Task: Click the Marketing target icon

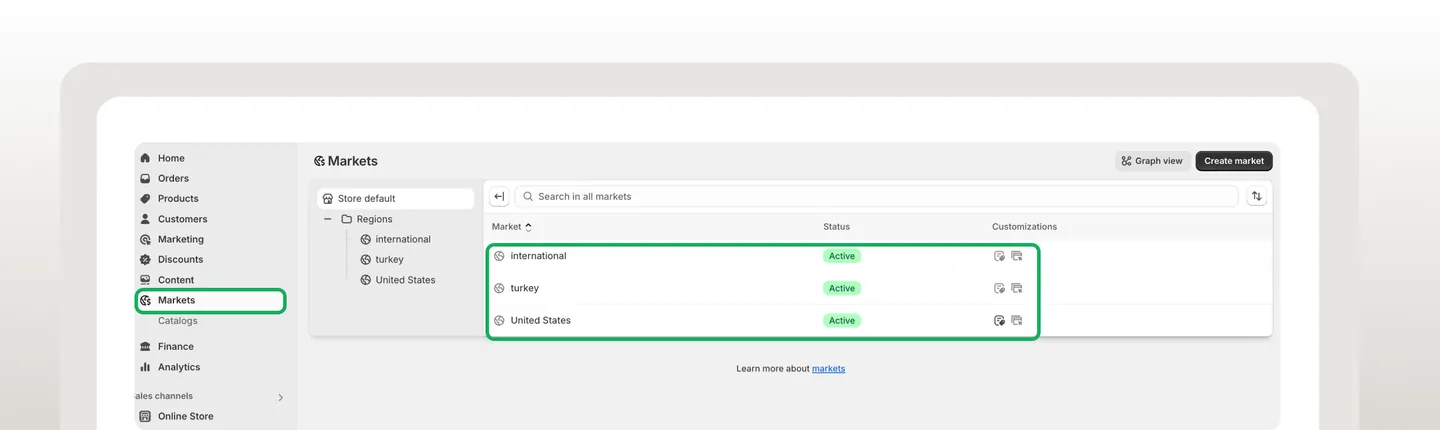Action: tap(145, 239)
